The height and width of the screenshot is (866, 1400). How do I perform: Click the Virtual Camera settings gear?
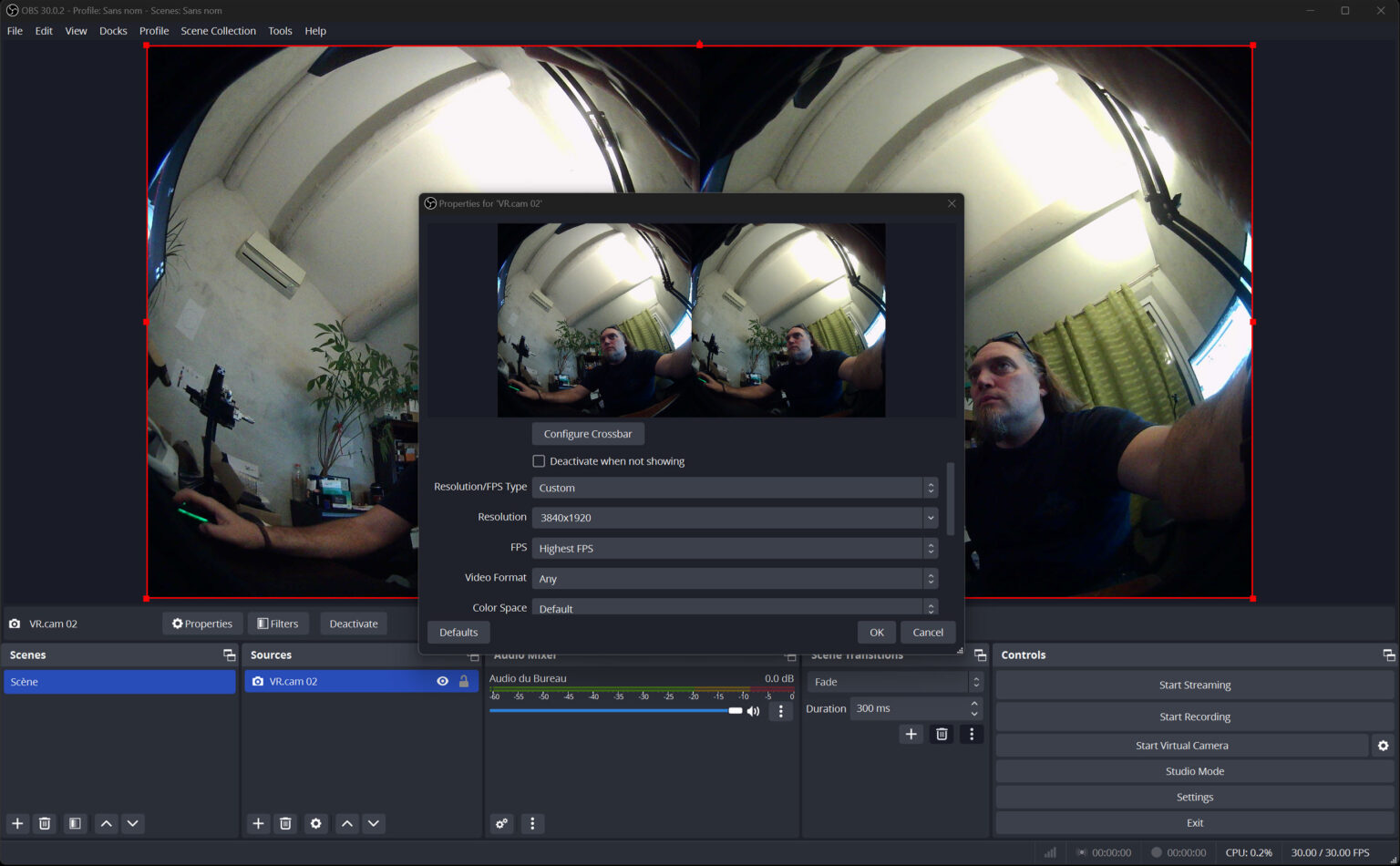click(x=1385, y=745)
